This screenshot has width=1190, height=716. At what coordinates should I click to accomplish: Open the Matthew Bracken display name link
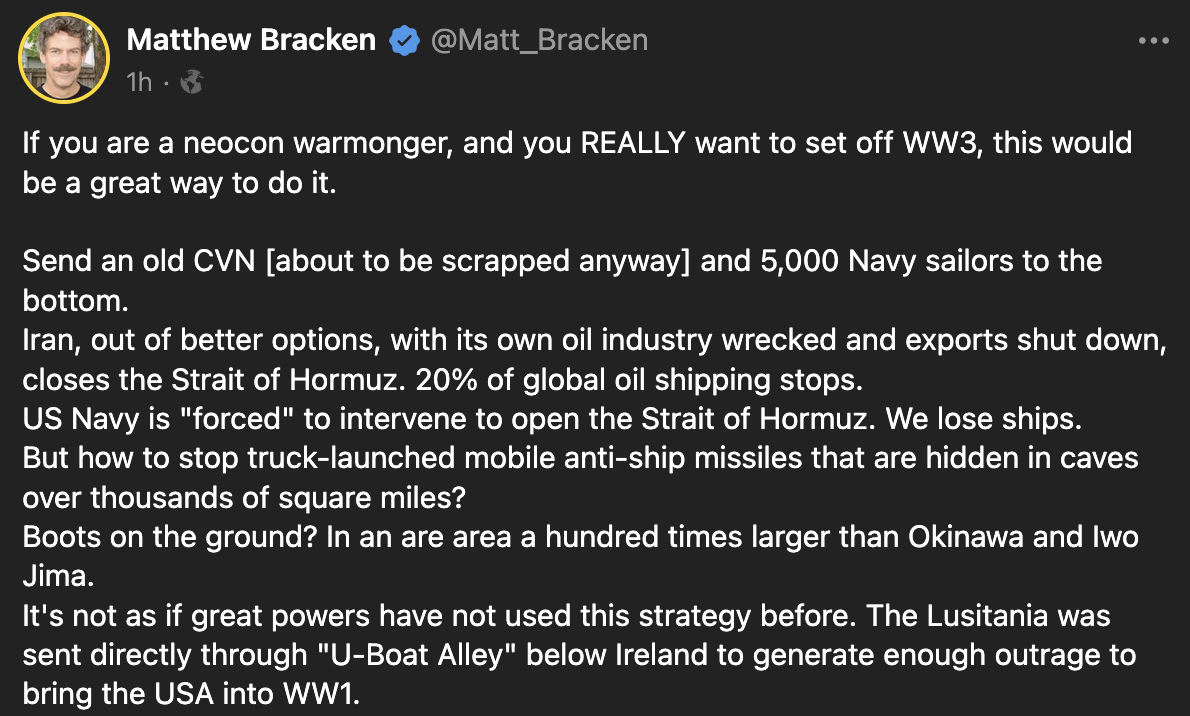tap(251, 39)
